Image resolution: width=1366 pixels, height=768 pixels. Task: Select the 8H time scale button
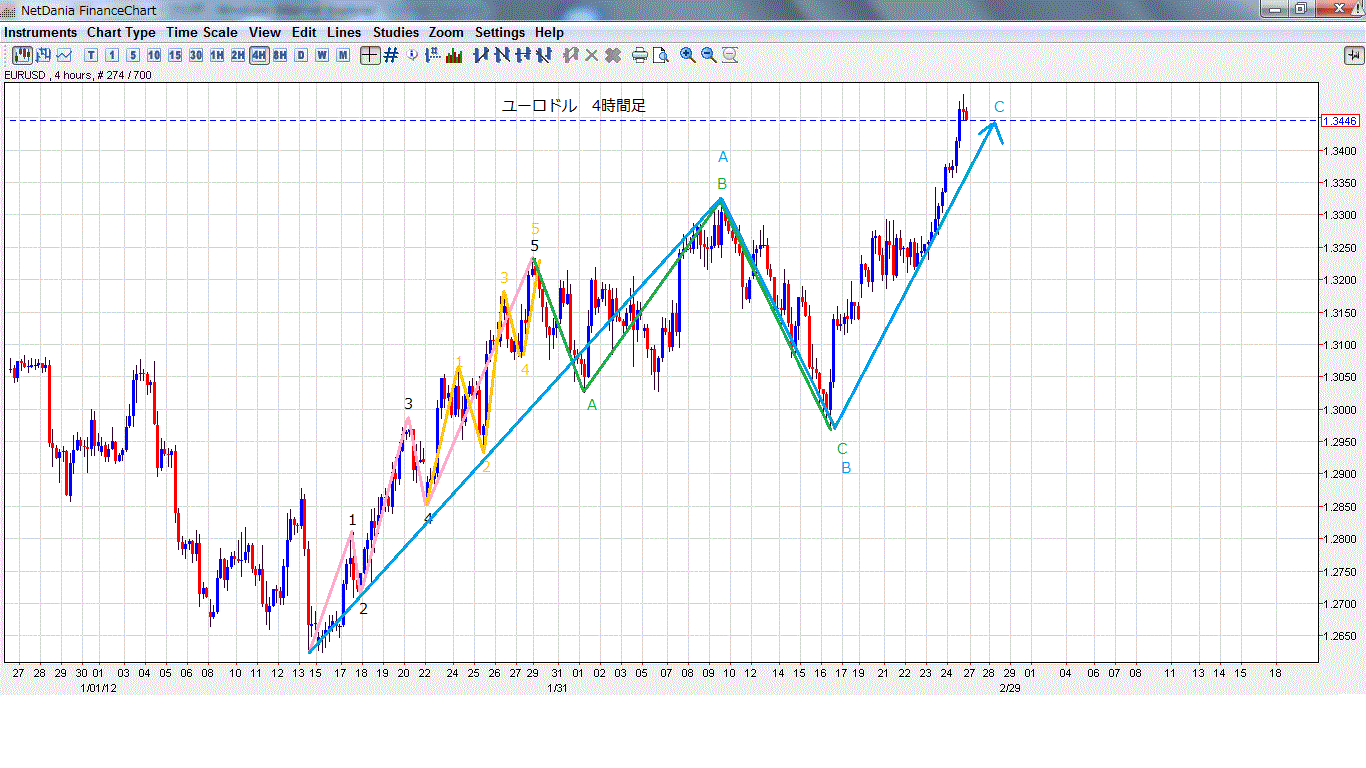(280, 55)
